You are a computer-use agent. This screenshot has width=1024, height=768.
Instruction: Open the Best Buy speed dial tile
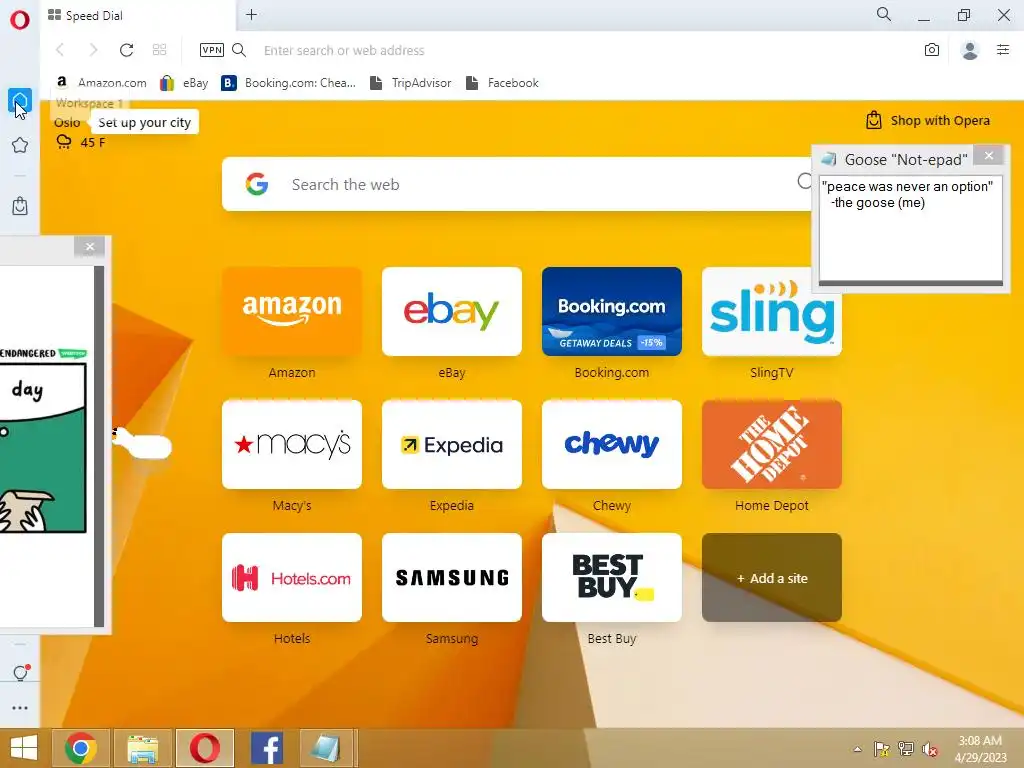click(612, 578)
